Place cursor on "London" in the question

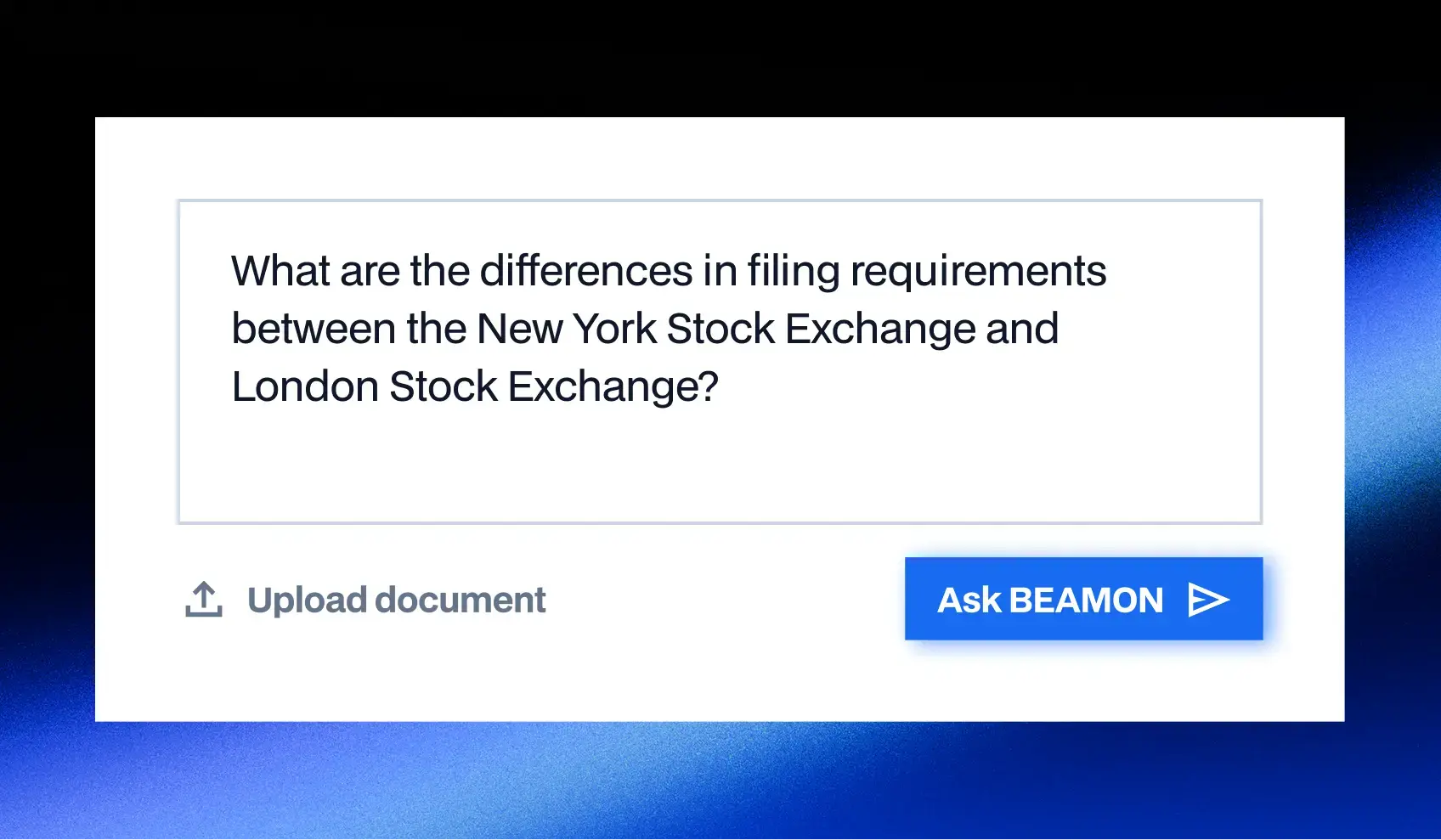[x=305, y=386]
